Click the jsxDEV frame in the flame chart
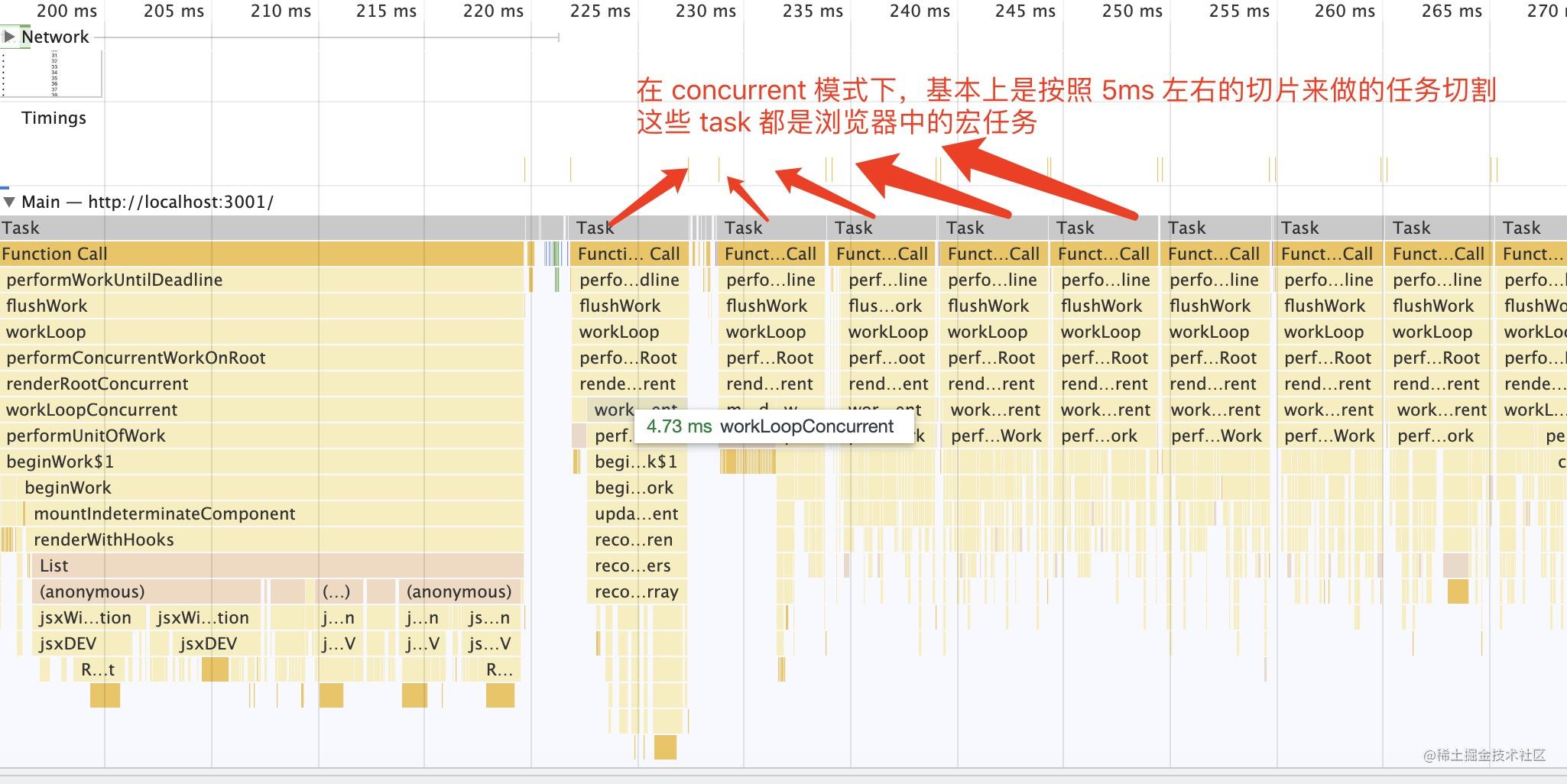 [69, 643]
